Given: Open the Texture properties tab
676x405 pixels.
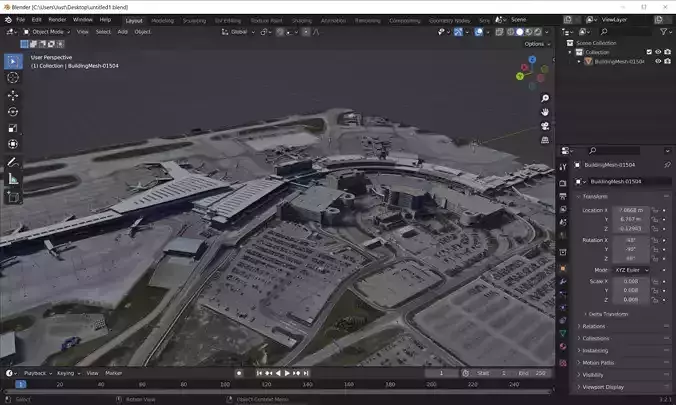Looking at the screenshot, I should [563, 363].
